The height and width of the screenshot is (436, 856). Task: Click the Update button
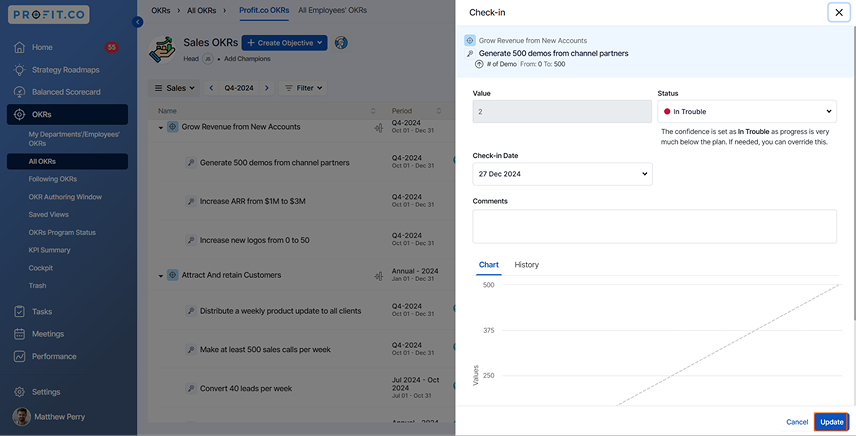(831, 422)
